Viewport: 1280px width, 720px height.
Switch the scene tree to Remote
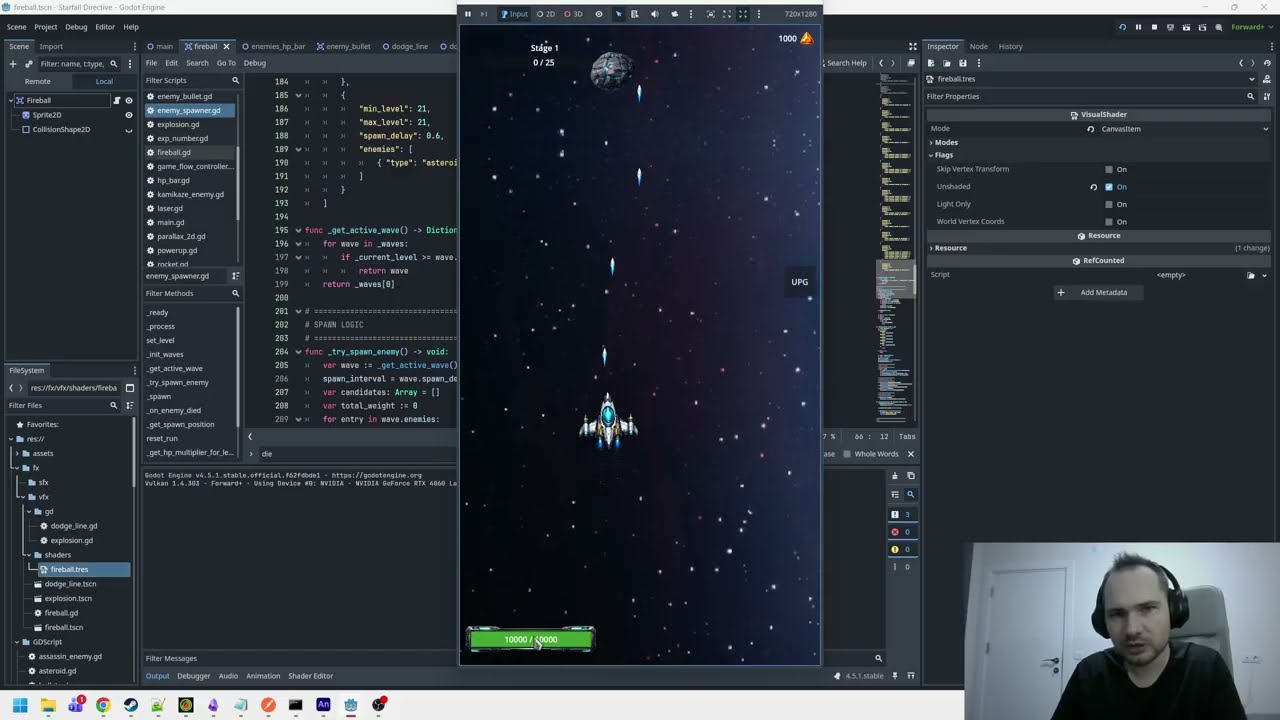pyautogui.click(x=38, y=82)
